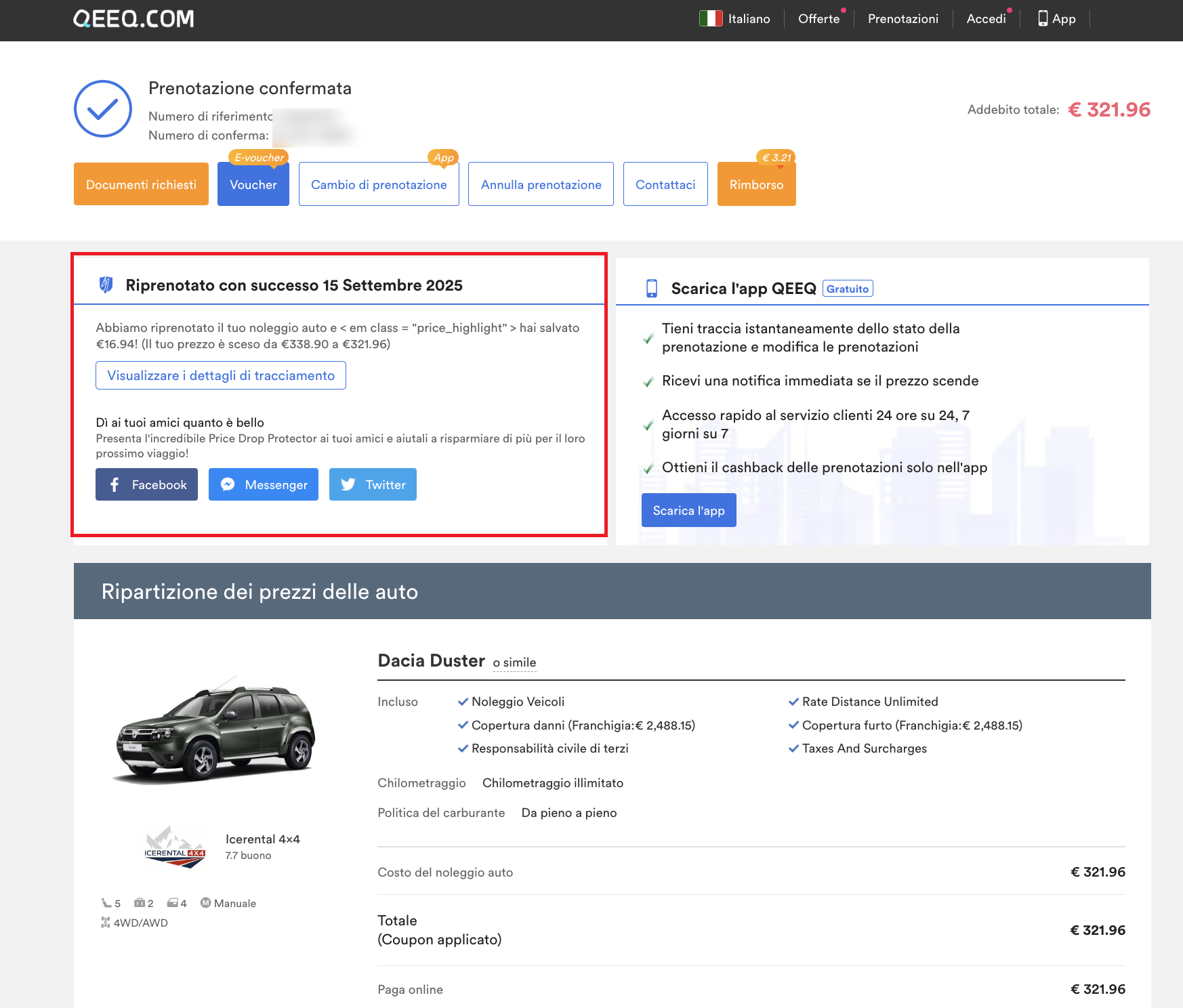The height and width of the screenshot is (1008, 1183).
Task: Open the Offerte menu
Action: tap(818, 18)
